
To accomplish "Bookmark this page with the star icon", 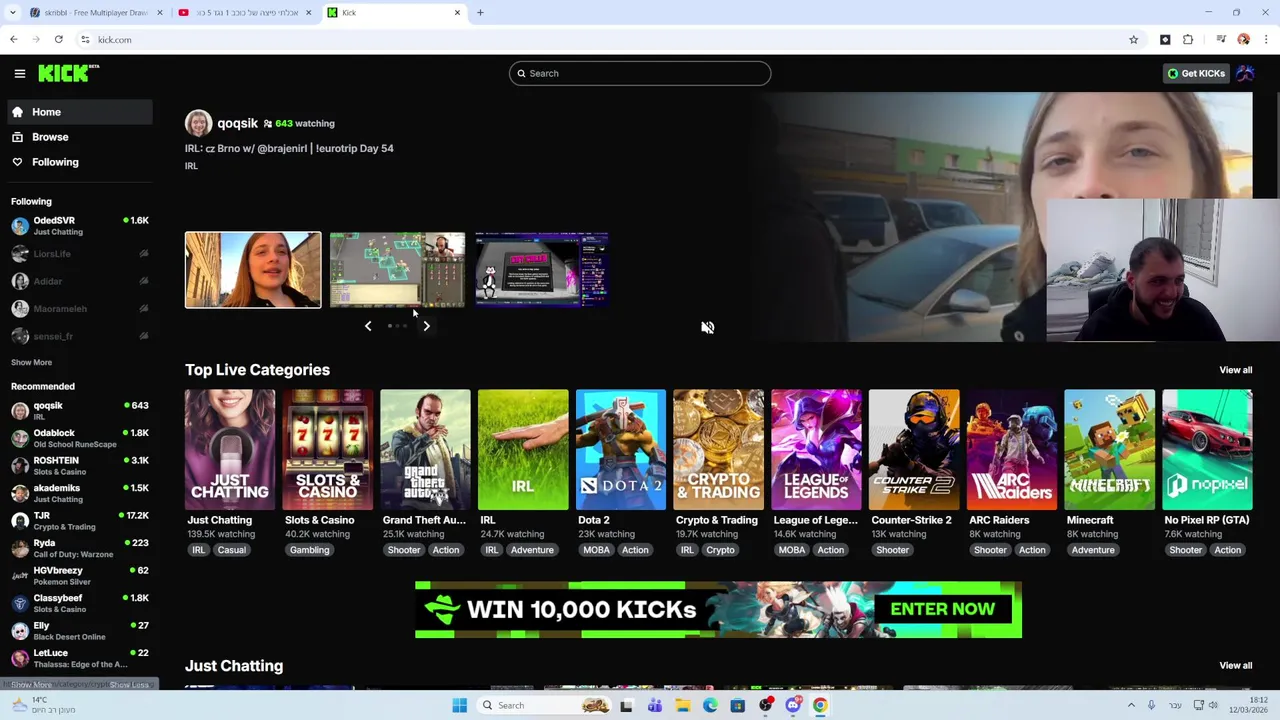I will (1133, 40).
